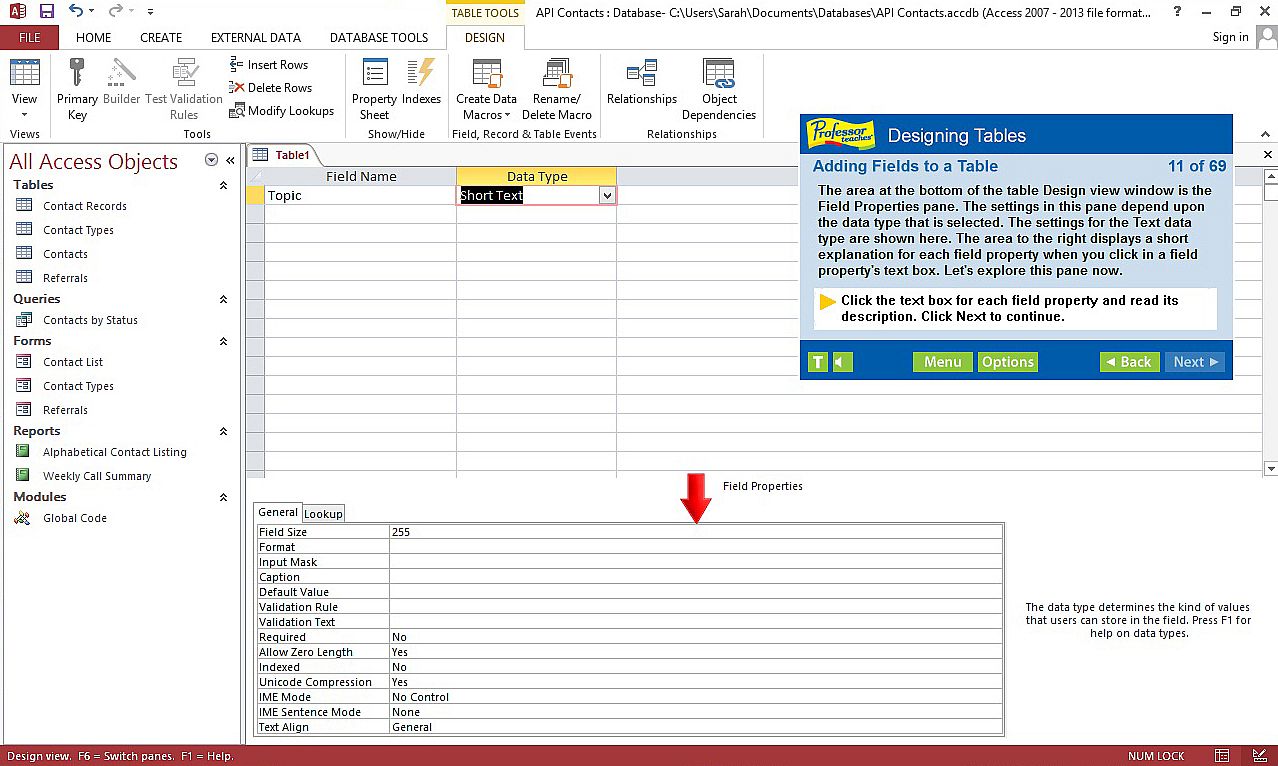Click the table grid vertical scrollbar down arrow
The height and width of the screenshot is (766, 1278).
[x=1270, y=469]
